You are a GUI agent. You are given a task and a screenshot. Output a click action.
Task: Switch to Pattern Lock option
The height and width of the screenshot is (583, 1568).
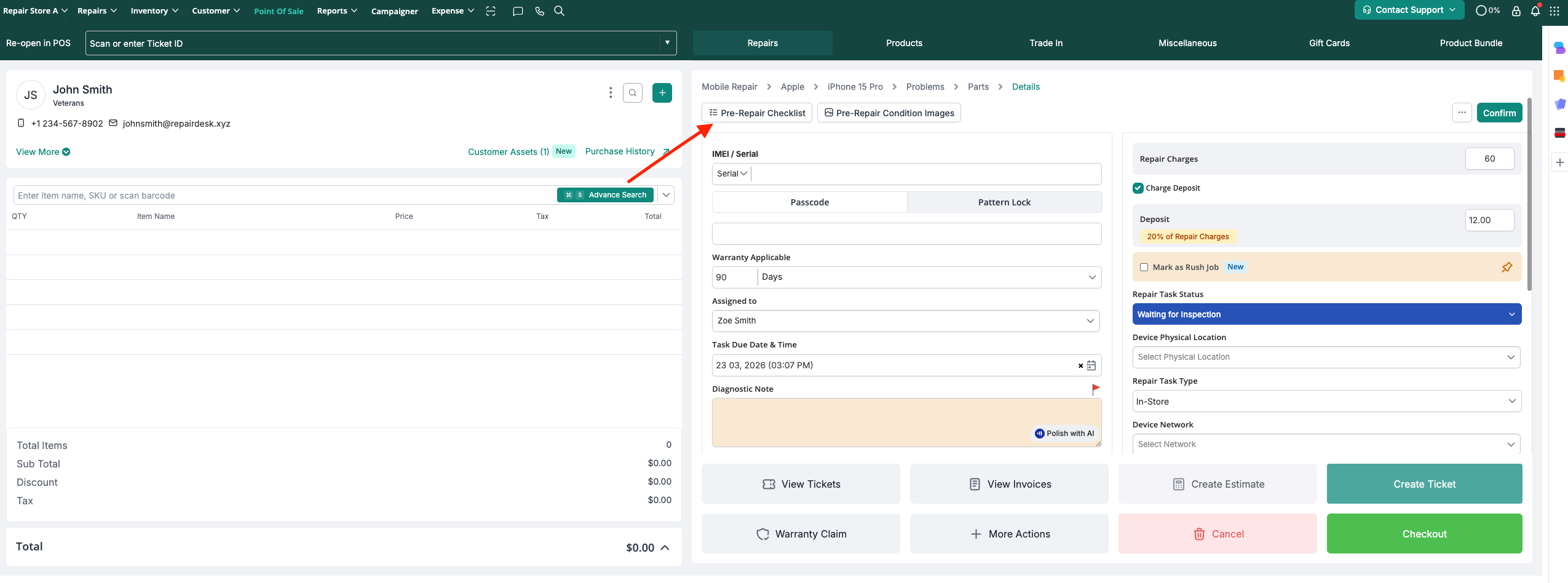[1004, 202]
